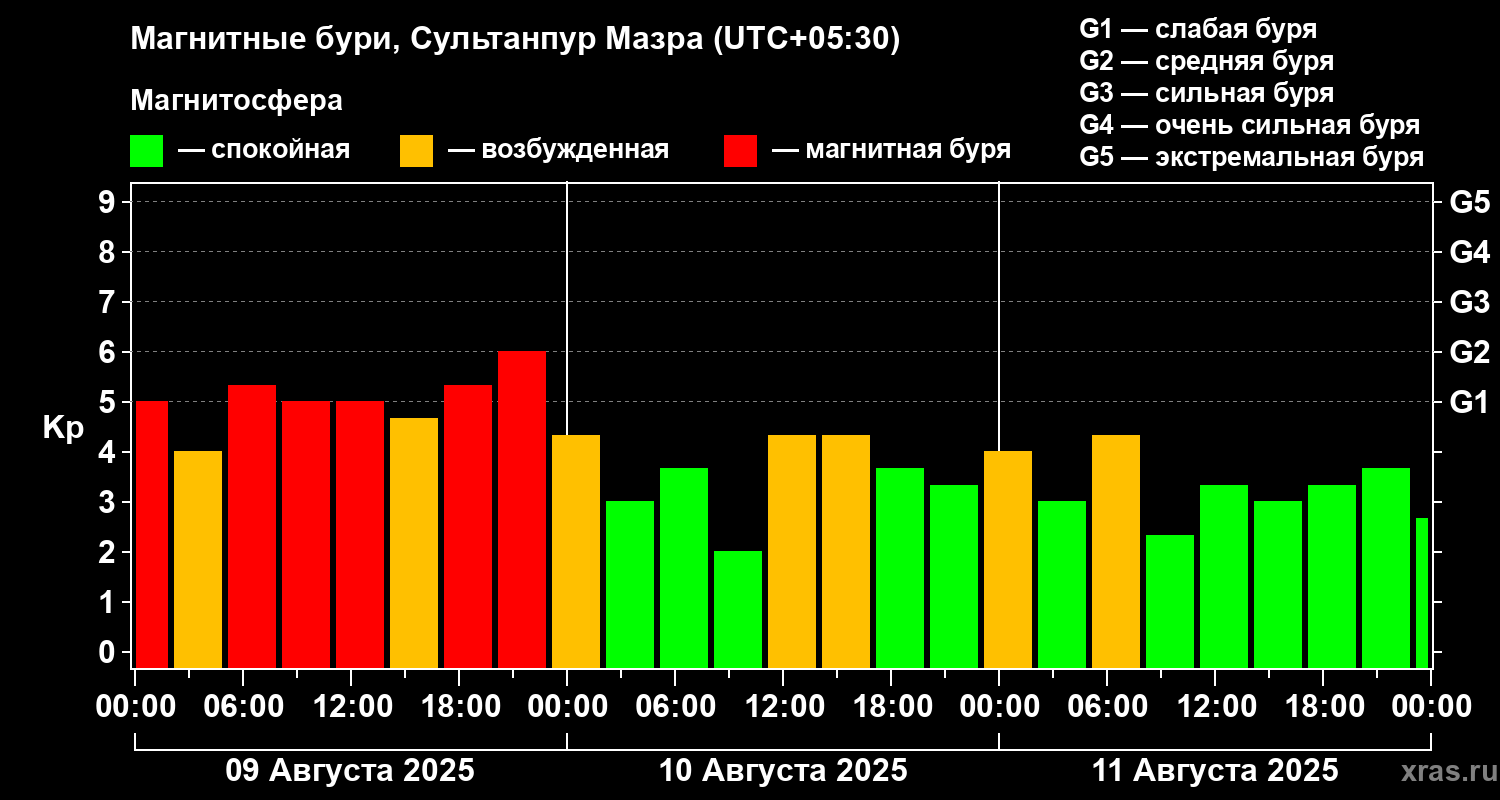Click the '06:00' time label under 11 August
The height and width of the screenshot is (800, 1500).
tap(1107, 707)
